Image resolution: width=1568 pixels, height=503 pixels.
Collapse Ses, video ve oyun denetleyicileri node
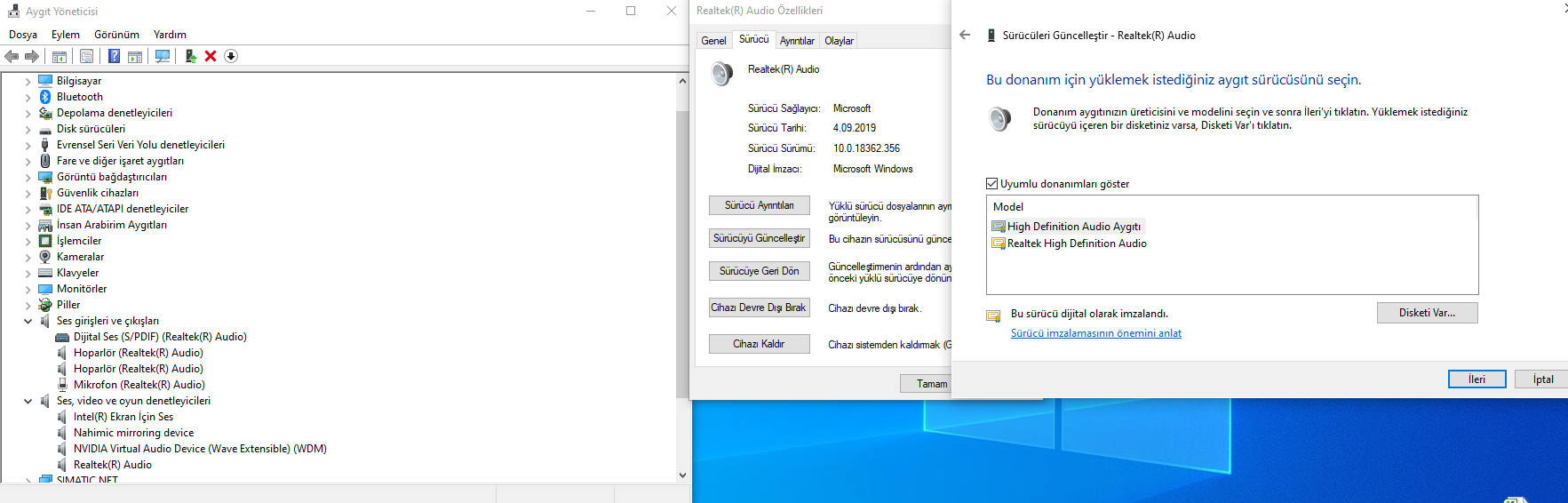[28, 401]
